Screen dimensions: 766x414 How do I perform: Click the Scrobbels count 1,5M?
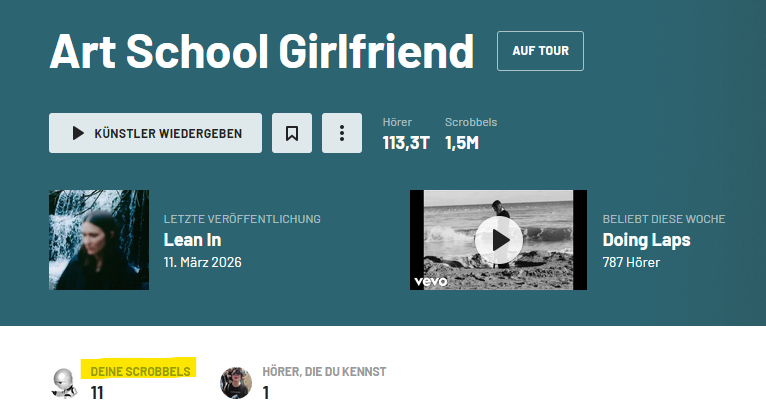(x=462, y=143)
